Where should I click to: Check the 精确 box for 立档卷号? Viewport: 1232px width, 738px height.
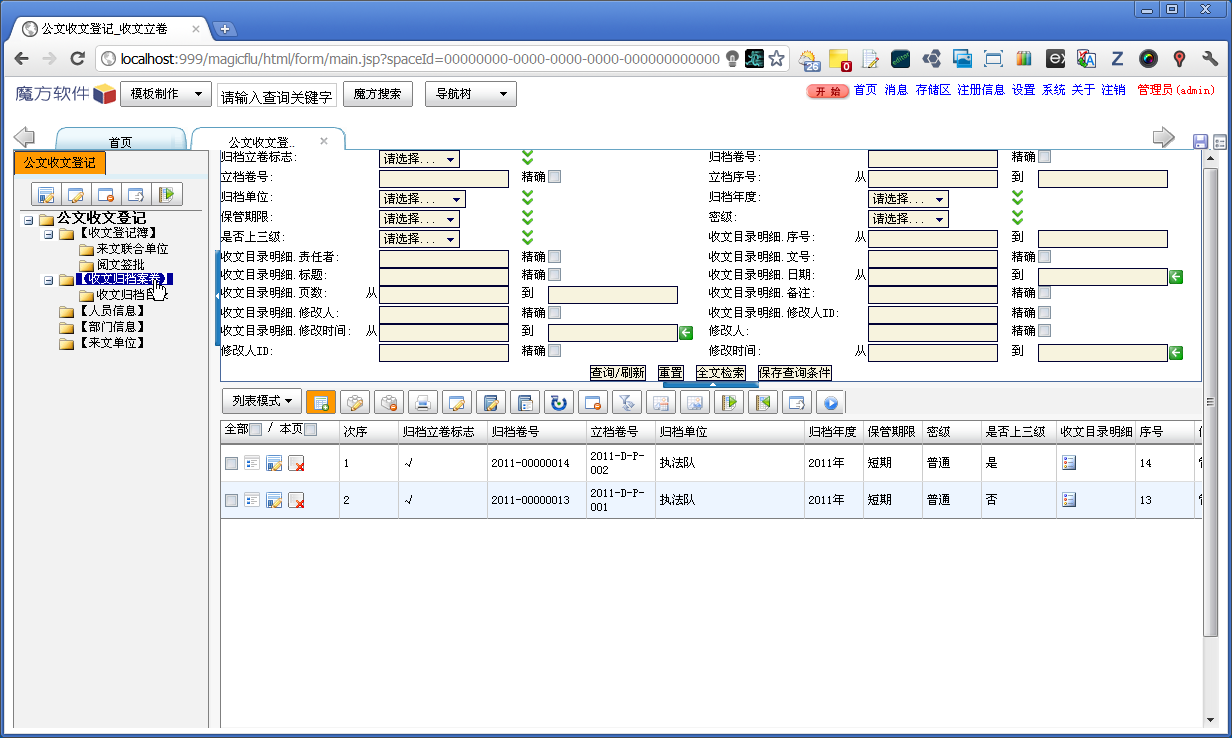click(555, 177)
